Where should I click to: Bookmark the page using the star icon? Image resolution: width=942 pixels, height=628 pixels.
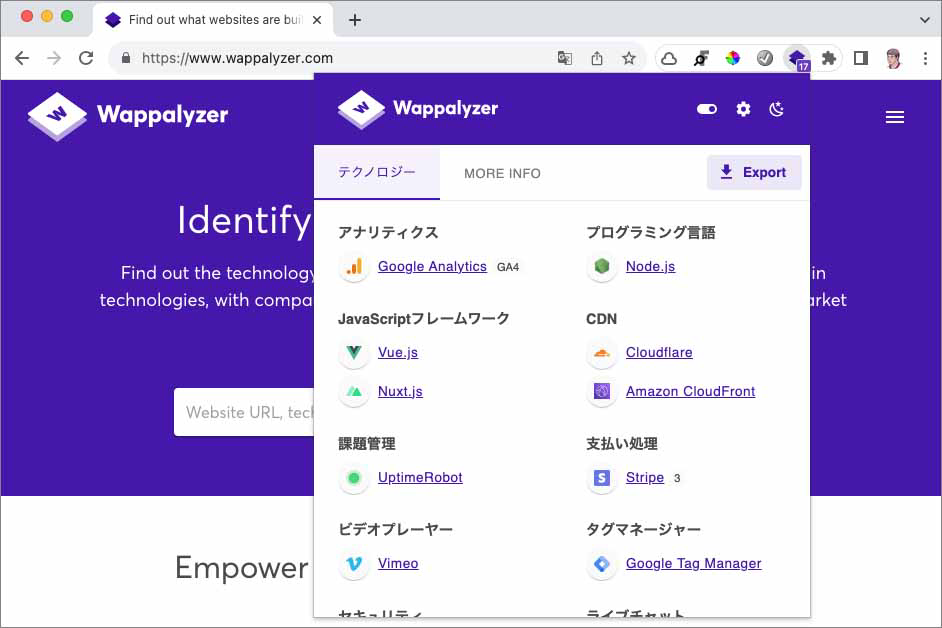coord(629,58)
